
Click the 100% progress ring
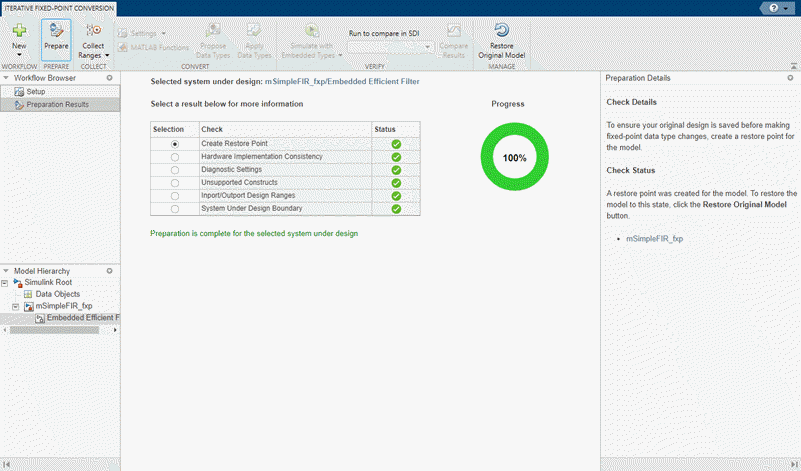[x=514, y=157]
